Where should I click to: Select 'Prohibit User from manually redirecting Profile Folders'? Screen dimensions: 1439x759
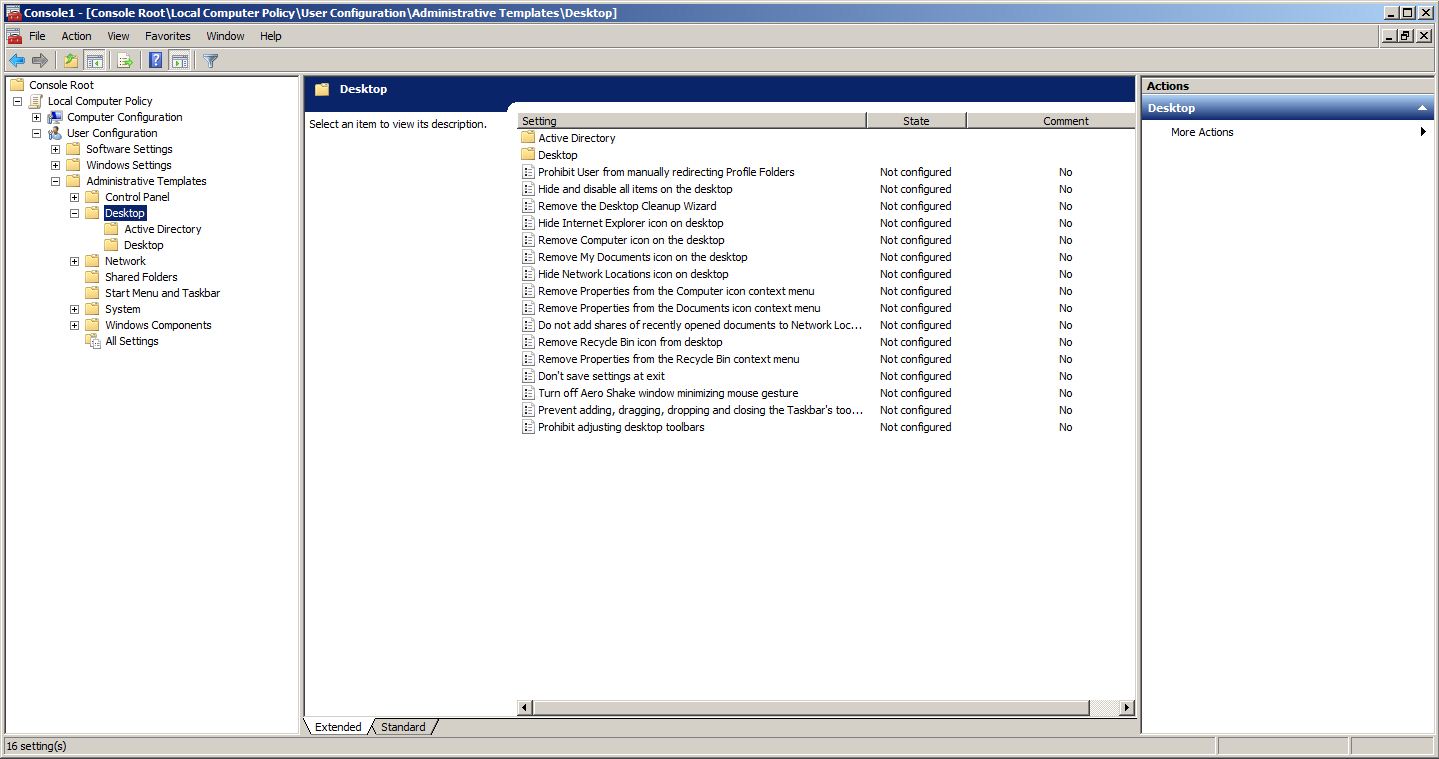(666, 172)
